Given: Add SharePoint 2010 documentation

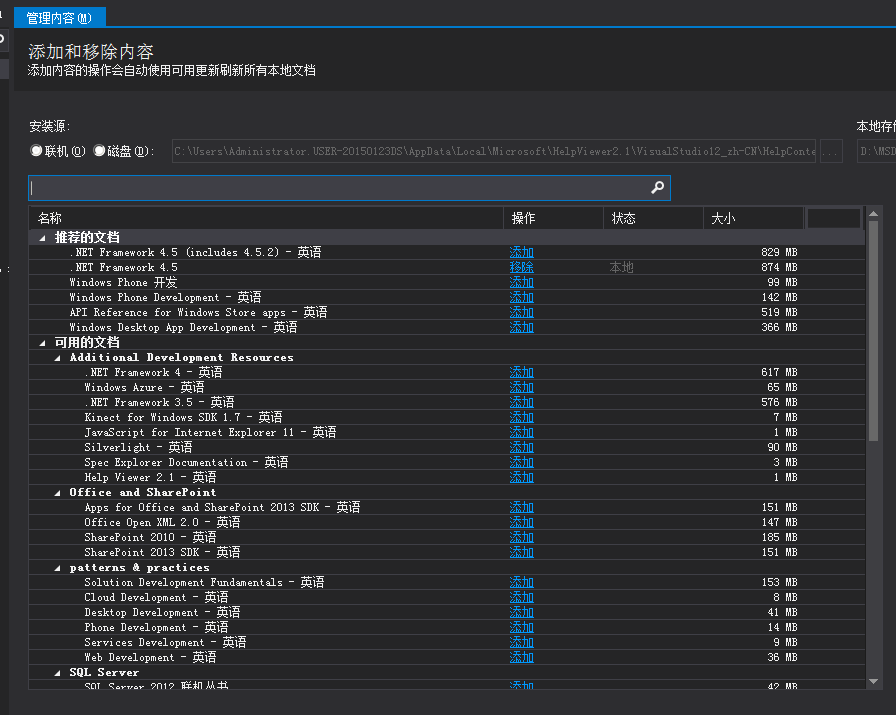Looking at the screenshot, I should [x=521, y=537].
